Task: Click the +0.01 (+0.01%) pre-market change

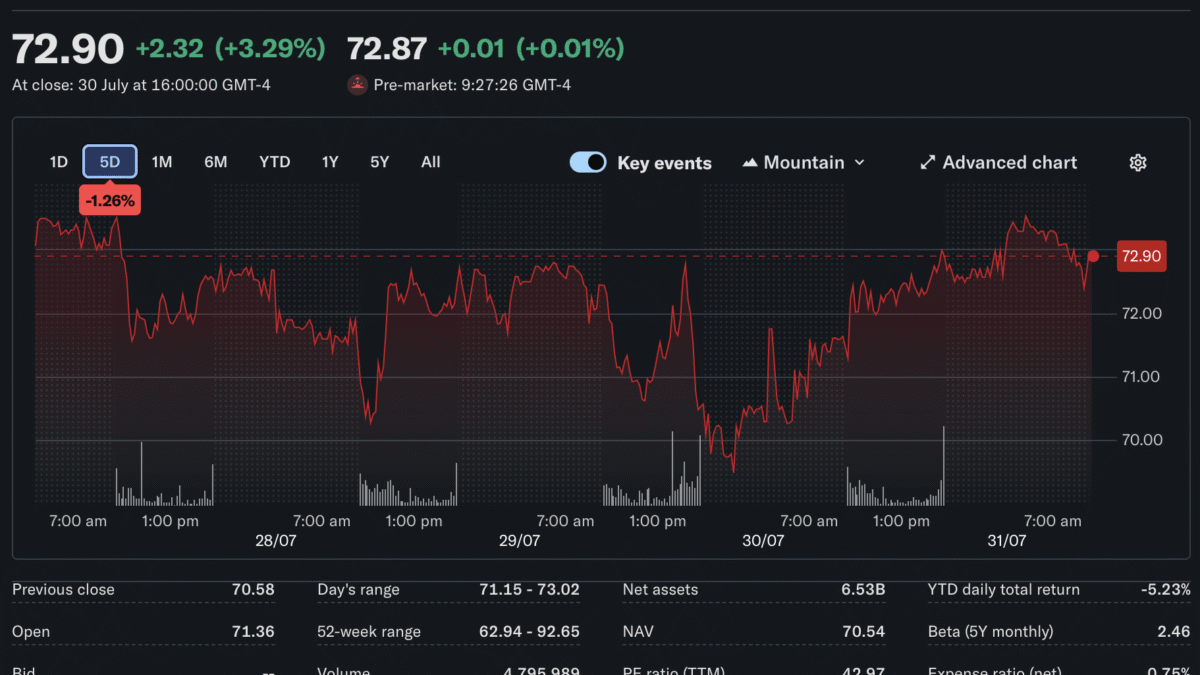Action: pos(531,48)
